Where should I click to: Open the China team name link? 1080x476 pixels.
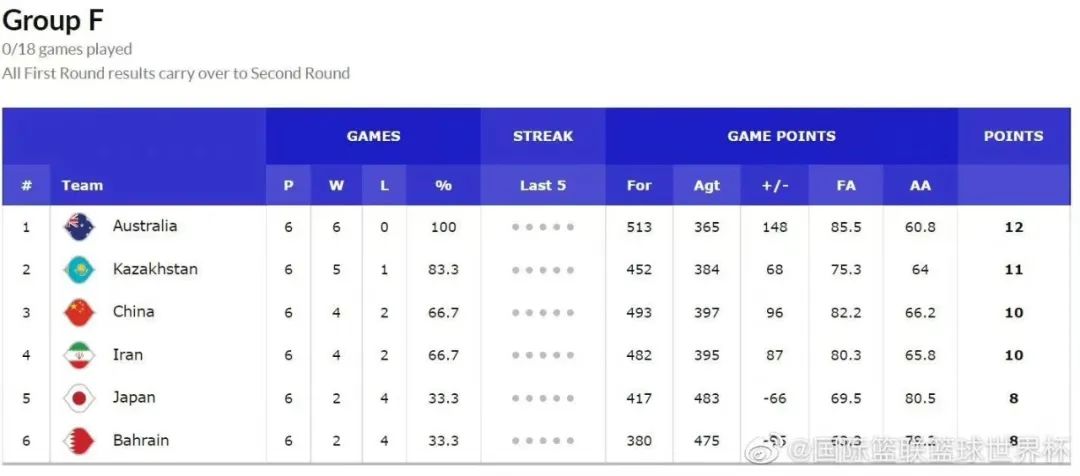click(x=134, y=311)
